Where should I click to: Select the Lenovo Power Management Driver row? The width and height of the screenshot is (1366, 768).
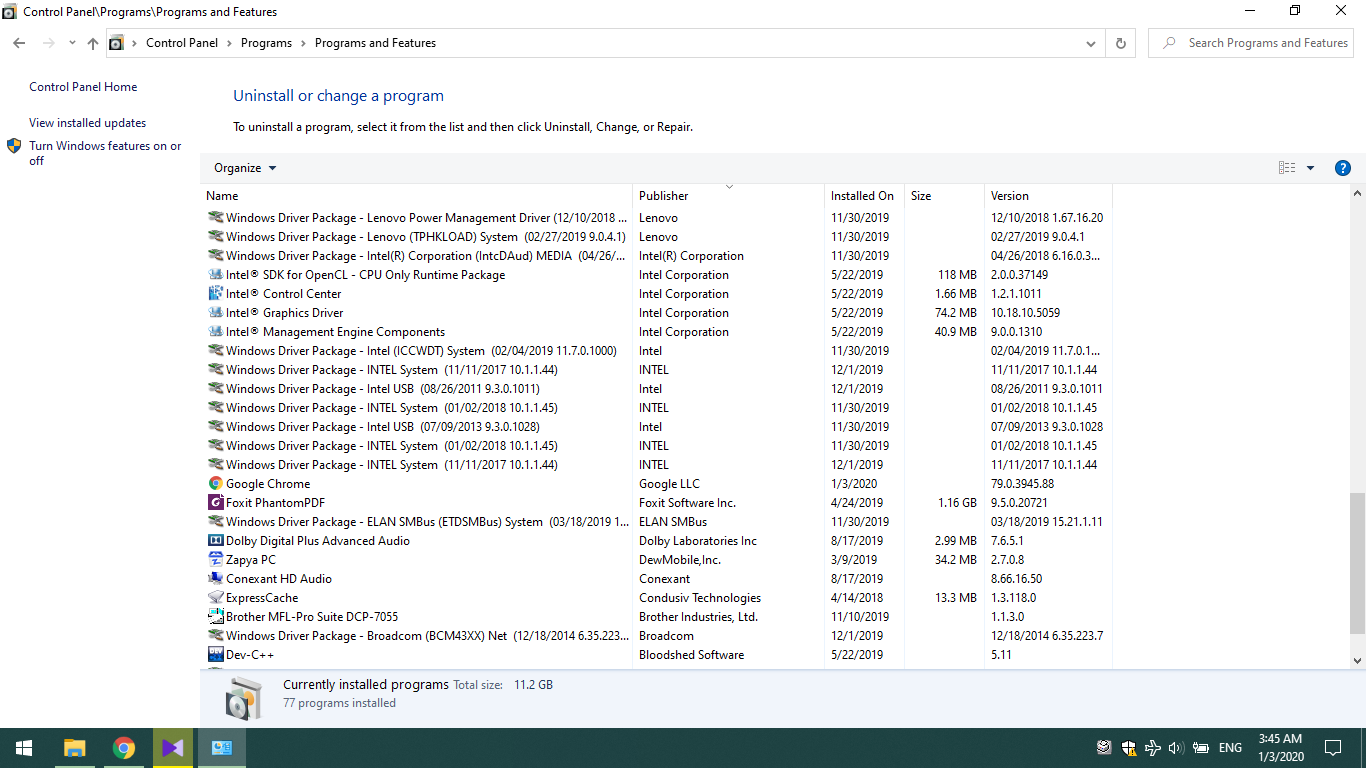pyautogui.click(x=656, y=218)
